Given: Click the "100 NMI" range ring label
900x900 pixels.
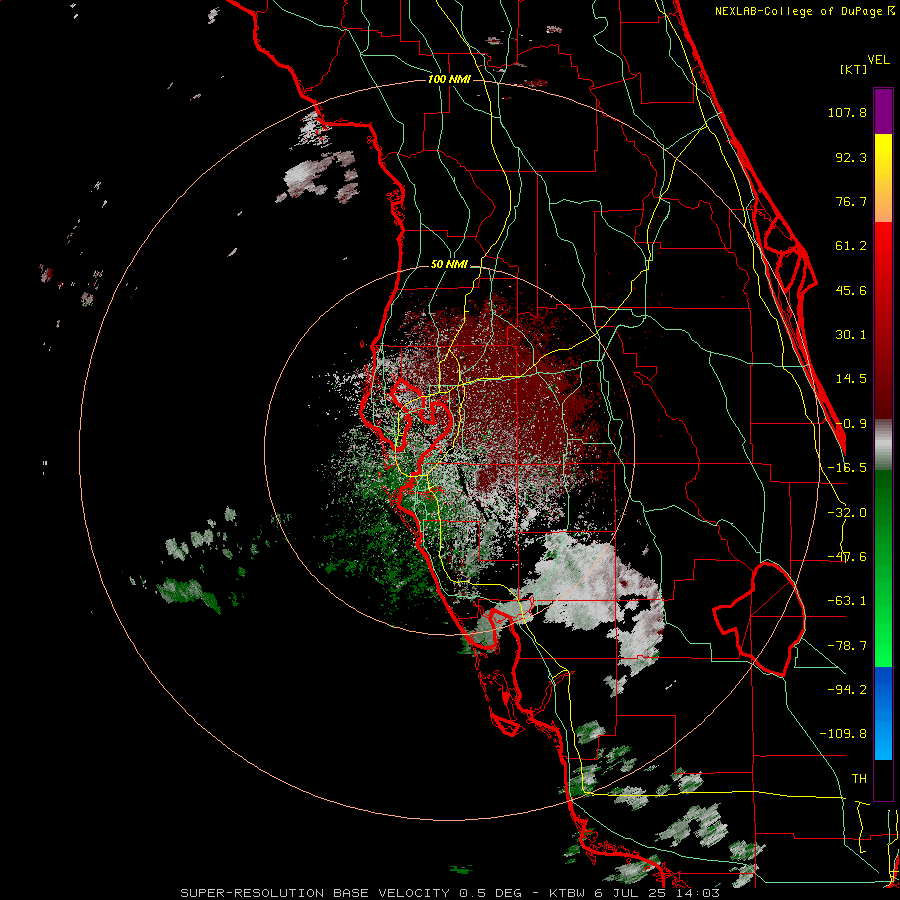Looking at the screenshot, I should click(x=449, y=79).
